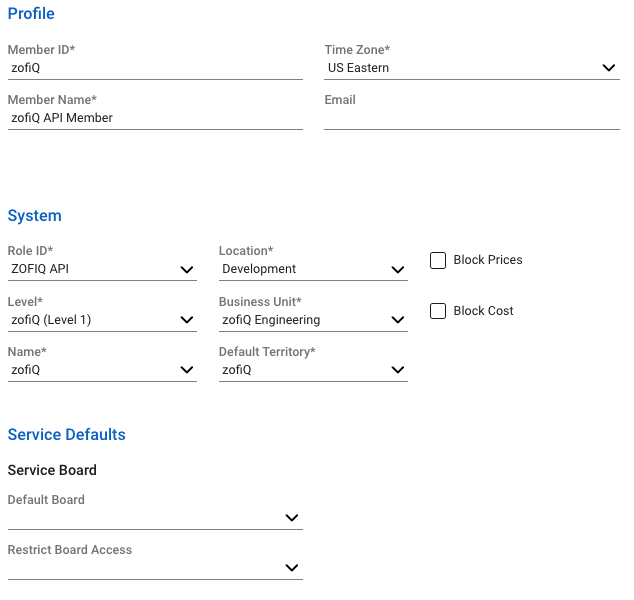This screenshot has height=600, width=634.
Task: Open the Default Territory dropdown
Action: click(313, 370)
